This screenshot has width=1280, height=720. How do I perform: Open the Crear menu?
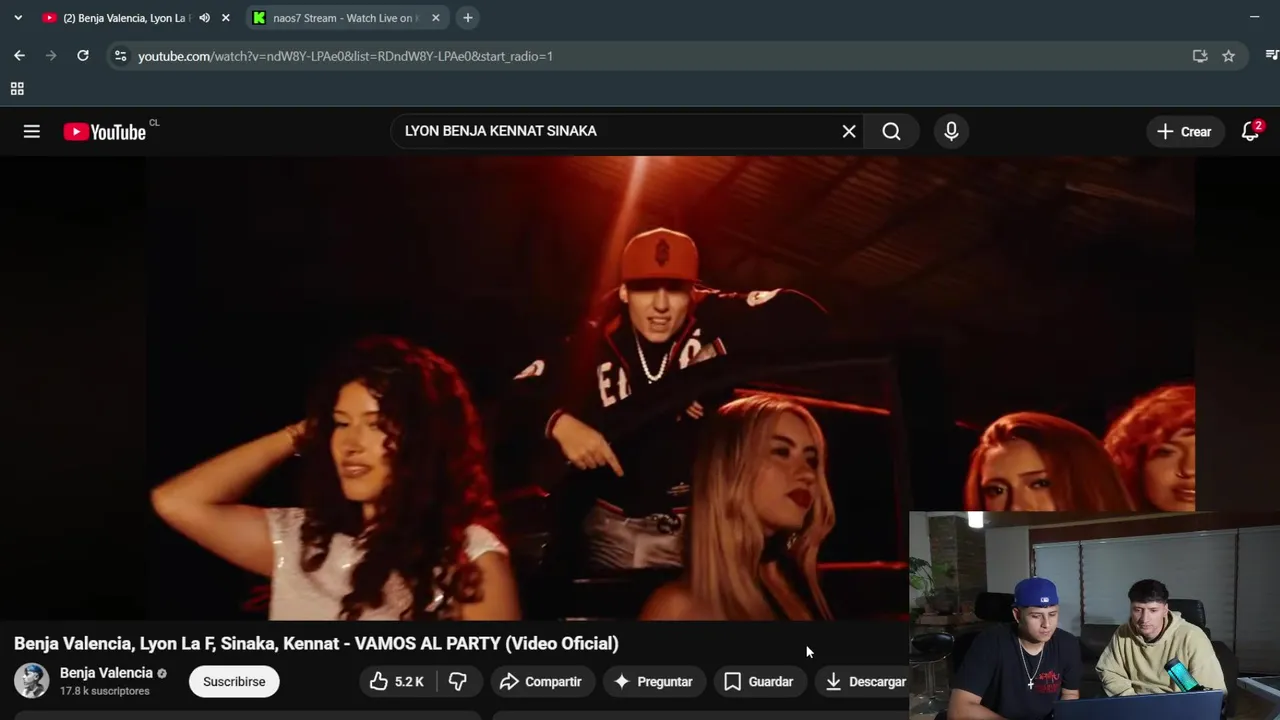click(x=1185, y=131)
